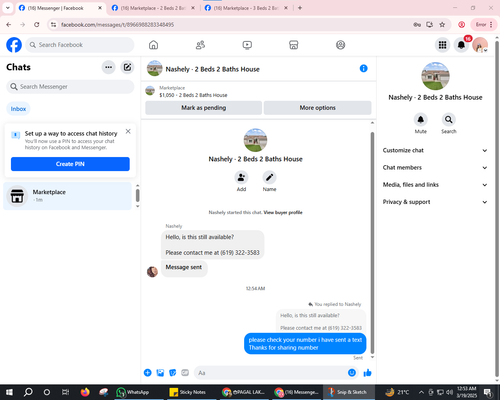Viewport: 500px width, 400px height.
Task: Open Chats options three-dot menu
Action: click(x=108, y=67)
